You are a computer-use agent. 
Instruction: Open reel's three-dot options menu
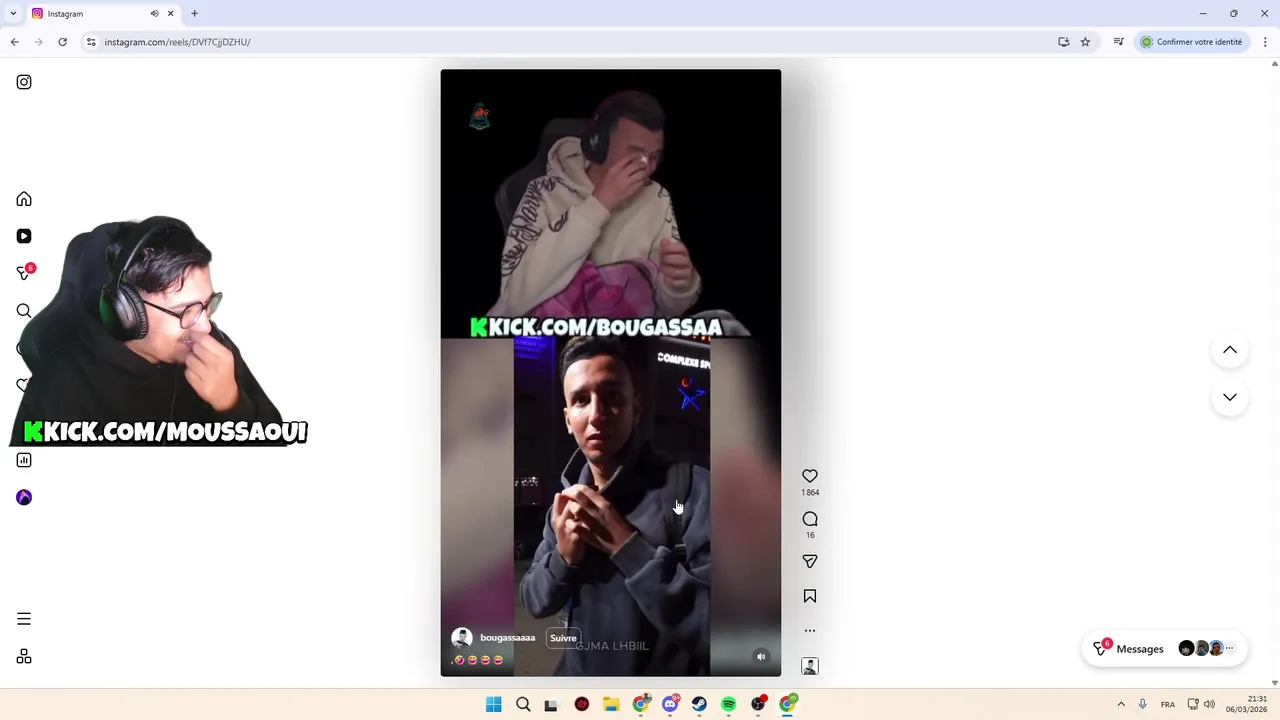[x=810, y=631]
